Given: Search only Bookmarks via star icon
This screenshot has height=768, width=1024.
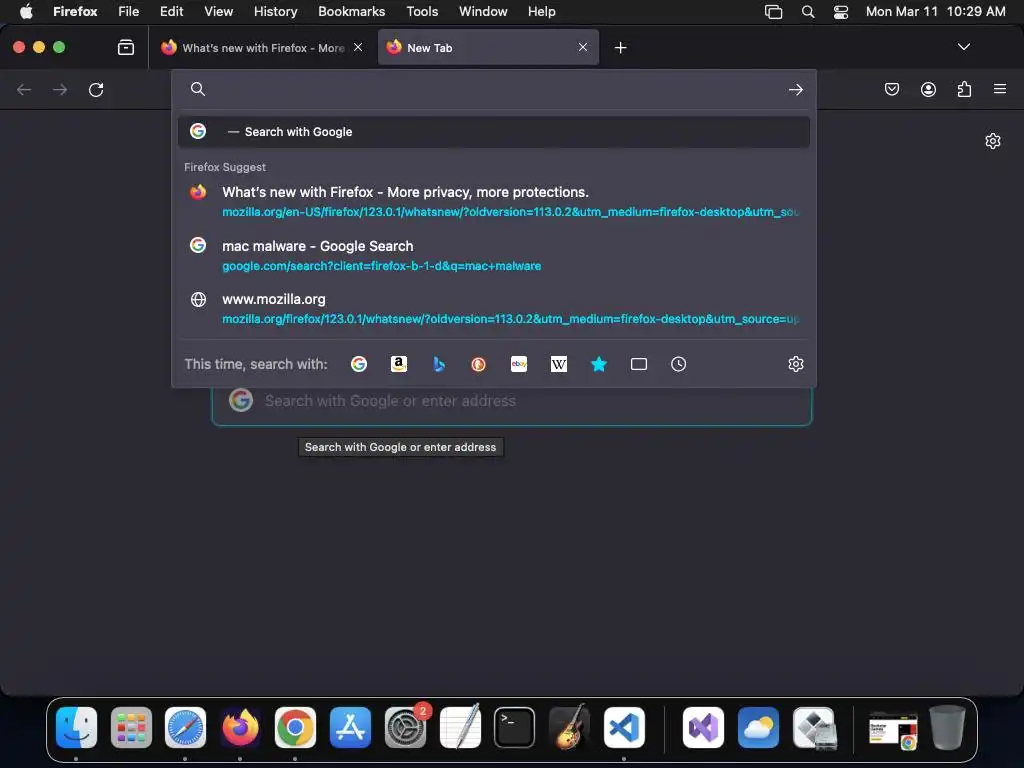Looking at the screenshot, I should (x=599, y=364).
